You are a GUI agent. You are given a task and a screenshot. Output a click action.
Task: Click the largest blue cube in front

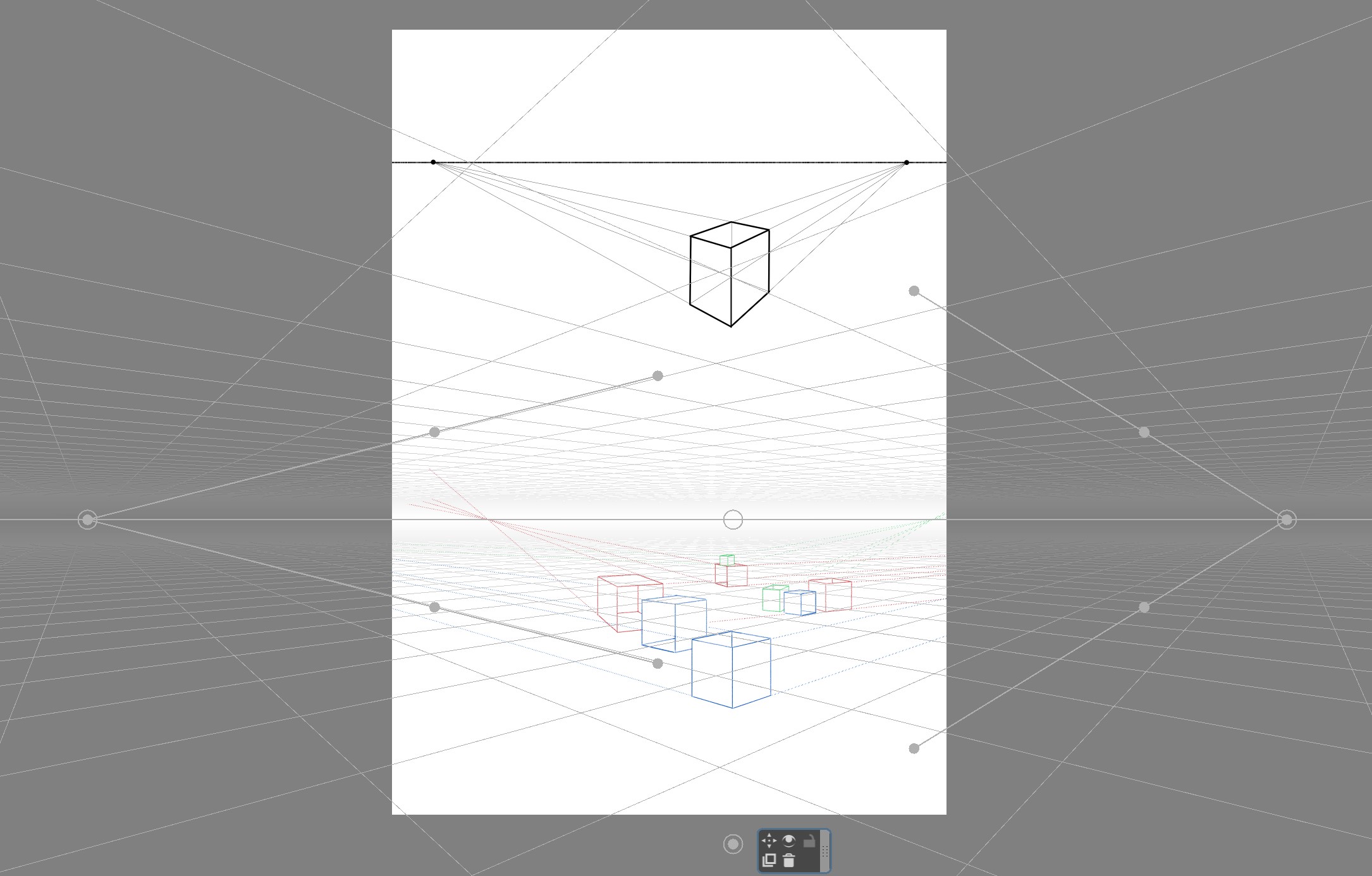click(x=732, y=670)
